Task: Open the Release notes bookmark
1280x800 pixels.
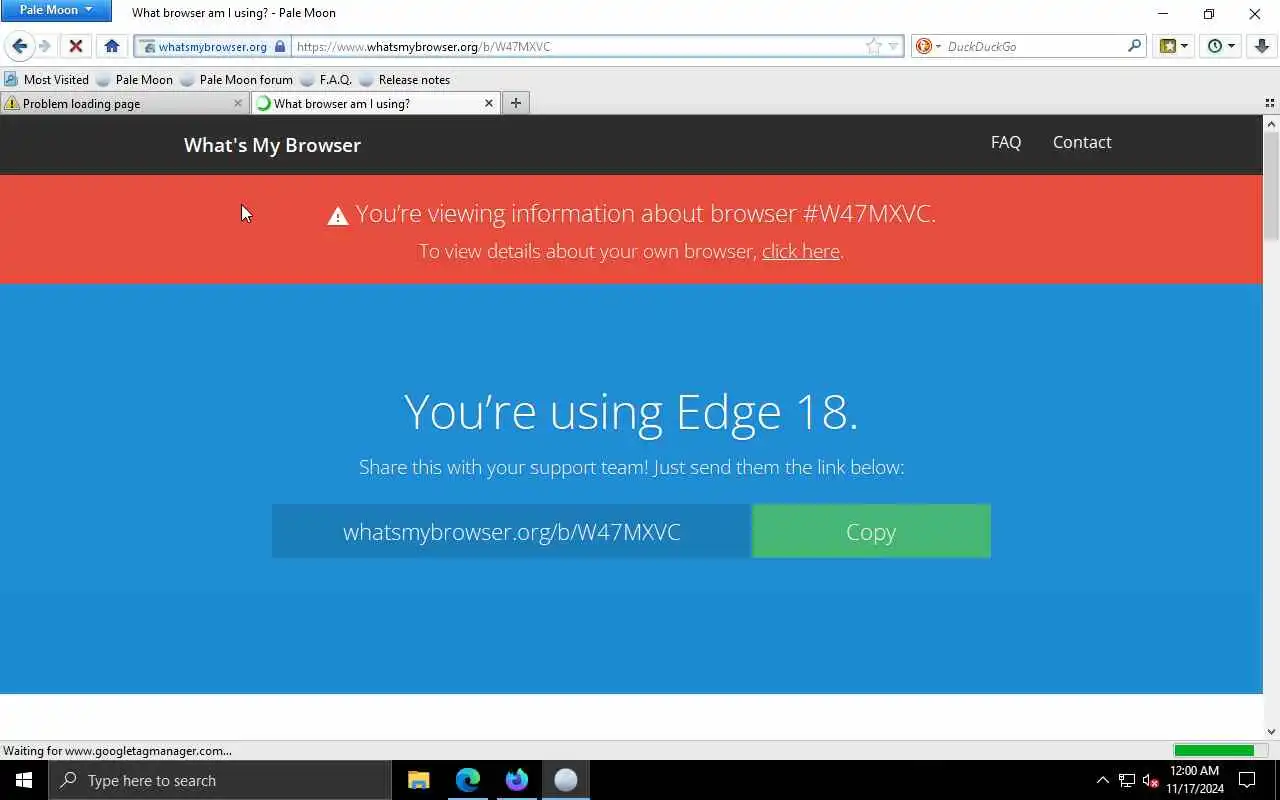Action: 404,79
